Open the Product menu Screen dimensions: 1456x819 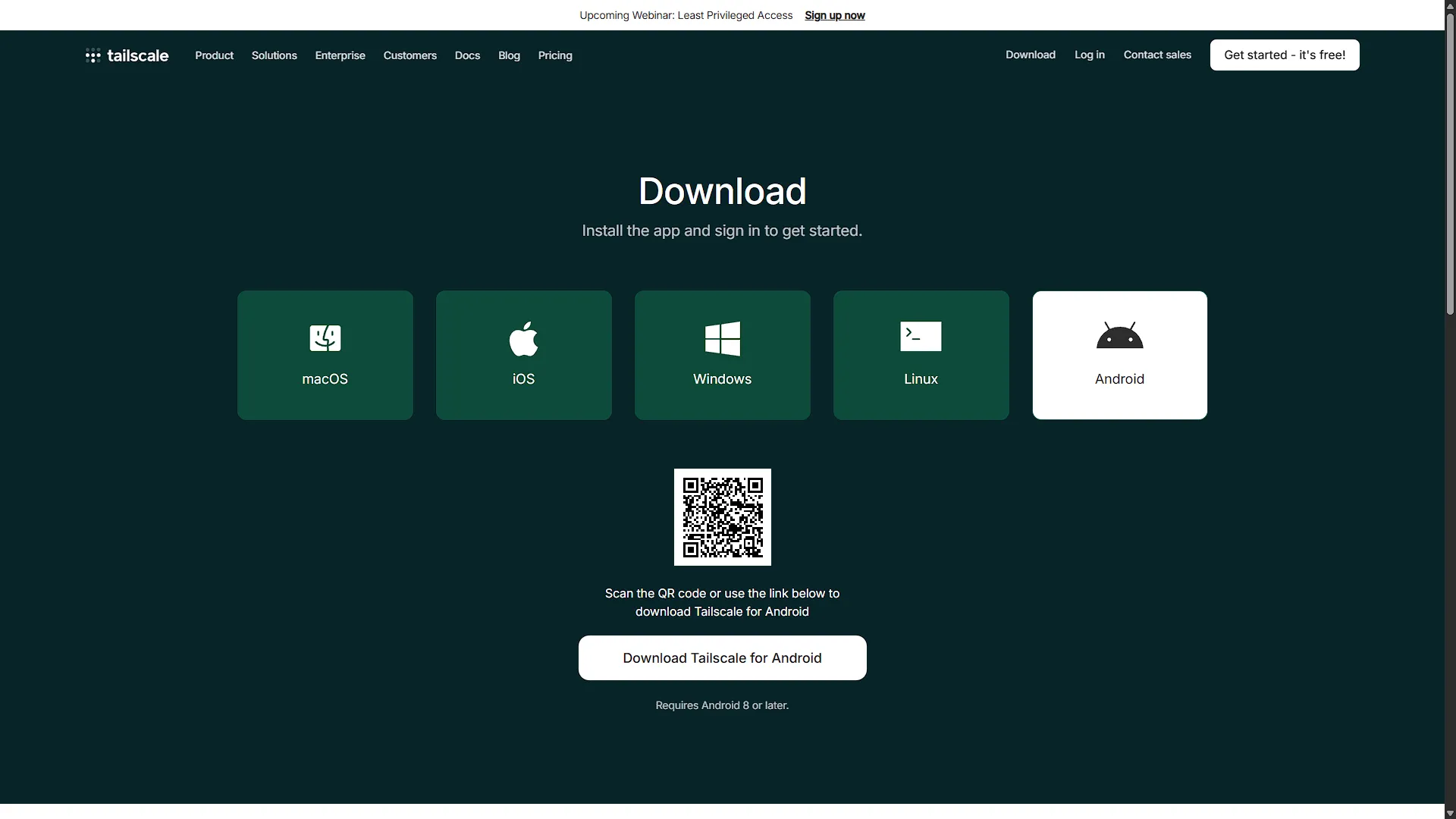(214, 55)
